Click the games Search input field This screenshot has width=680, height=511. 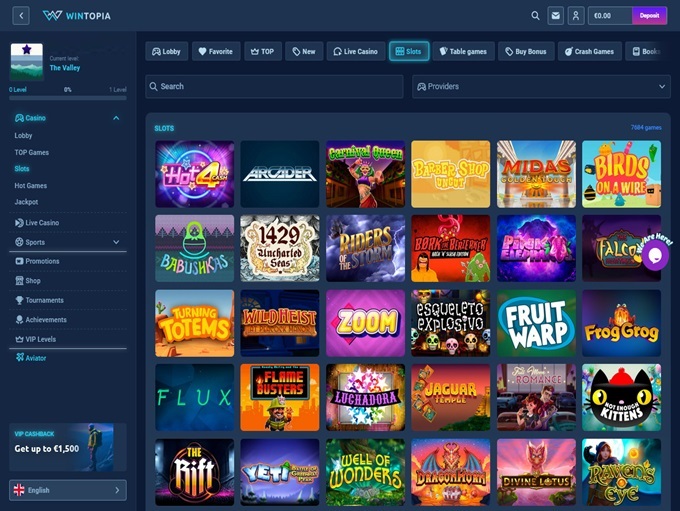coord(274,87)
